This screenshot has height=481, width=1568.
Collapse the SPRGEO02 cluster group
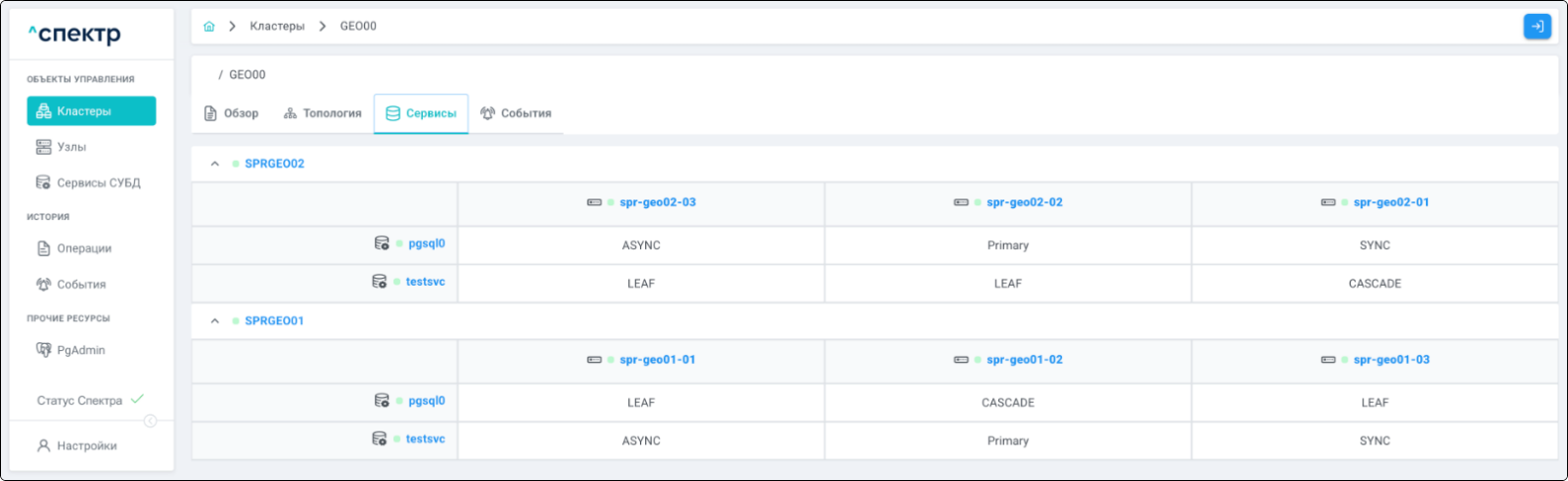pos(214,164)
